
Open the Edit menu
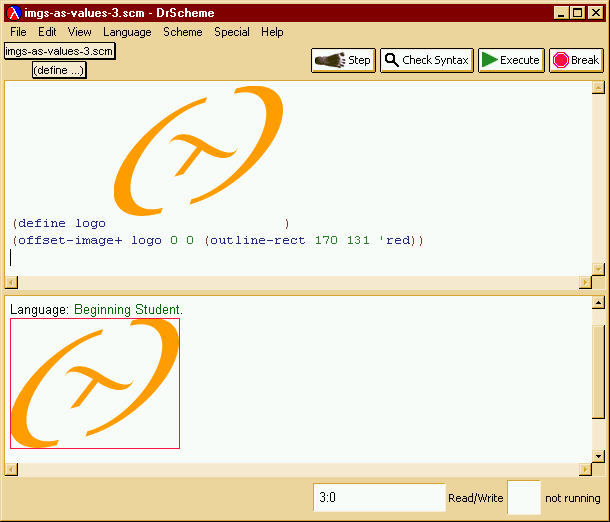click(x=47, y=32)
